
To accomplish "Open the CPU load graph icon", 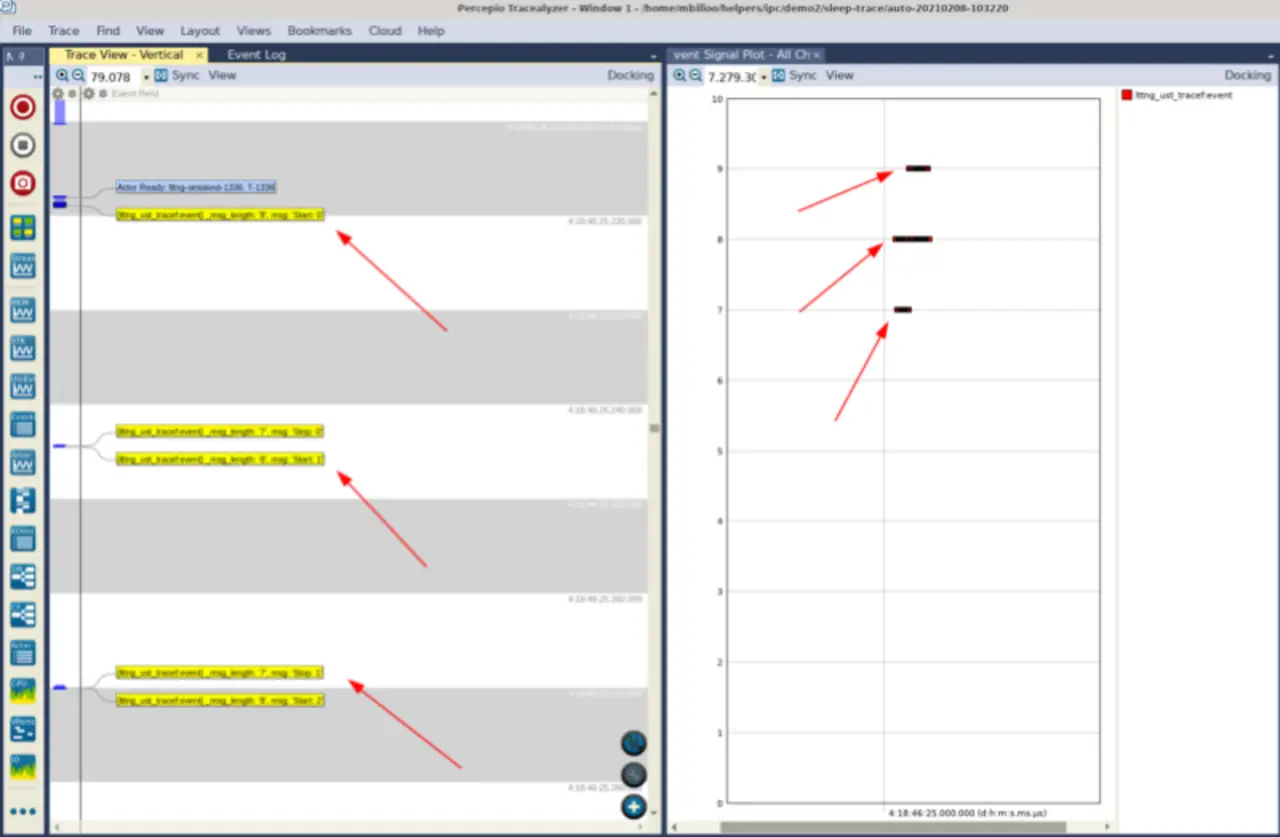I will click(x=23, y=690).
